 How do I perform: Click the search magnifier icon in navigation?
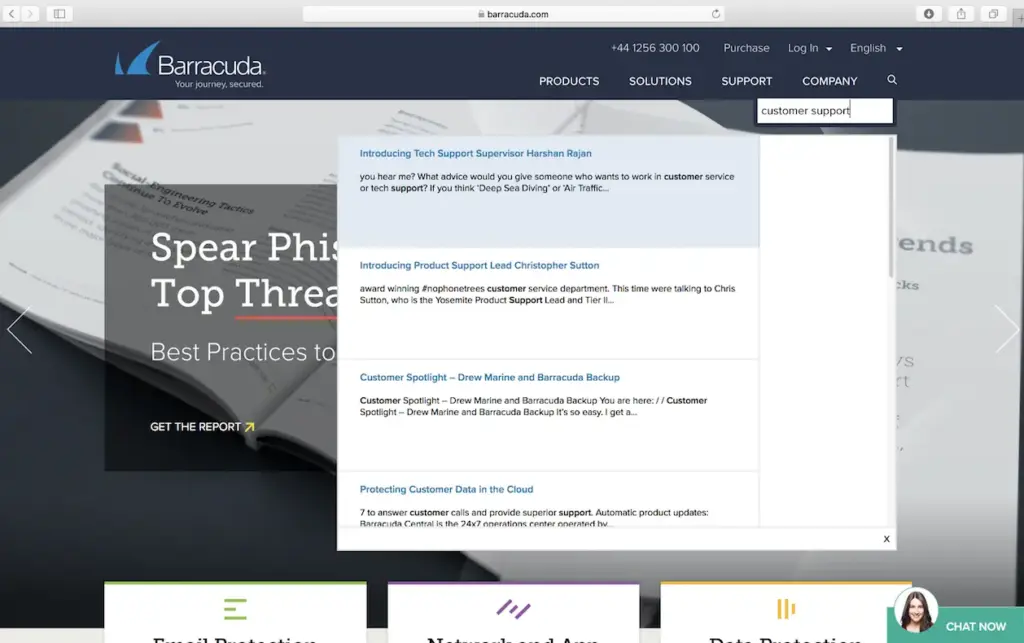[892, 80]
